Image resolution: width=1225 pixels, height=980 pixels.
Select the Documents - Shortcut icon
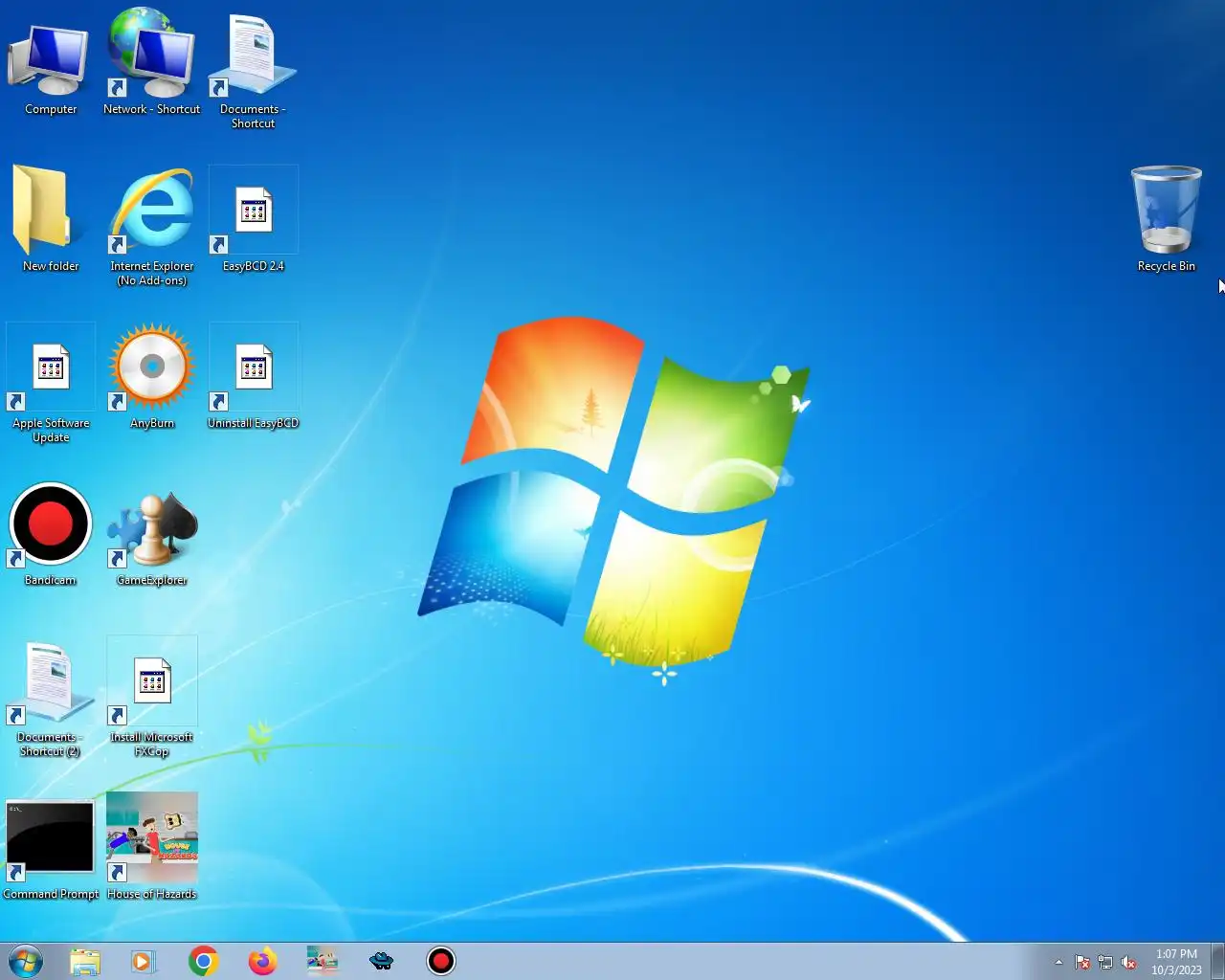tap(253, 71)
